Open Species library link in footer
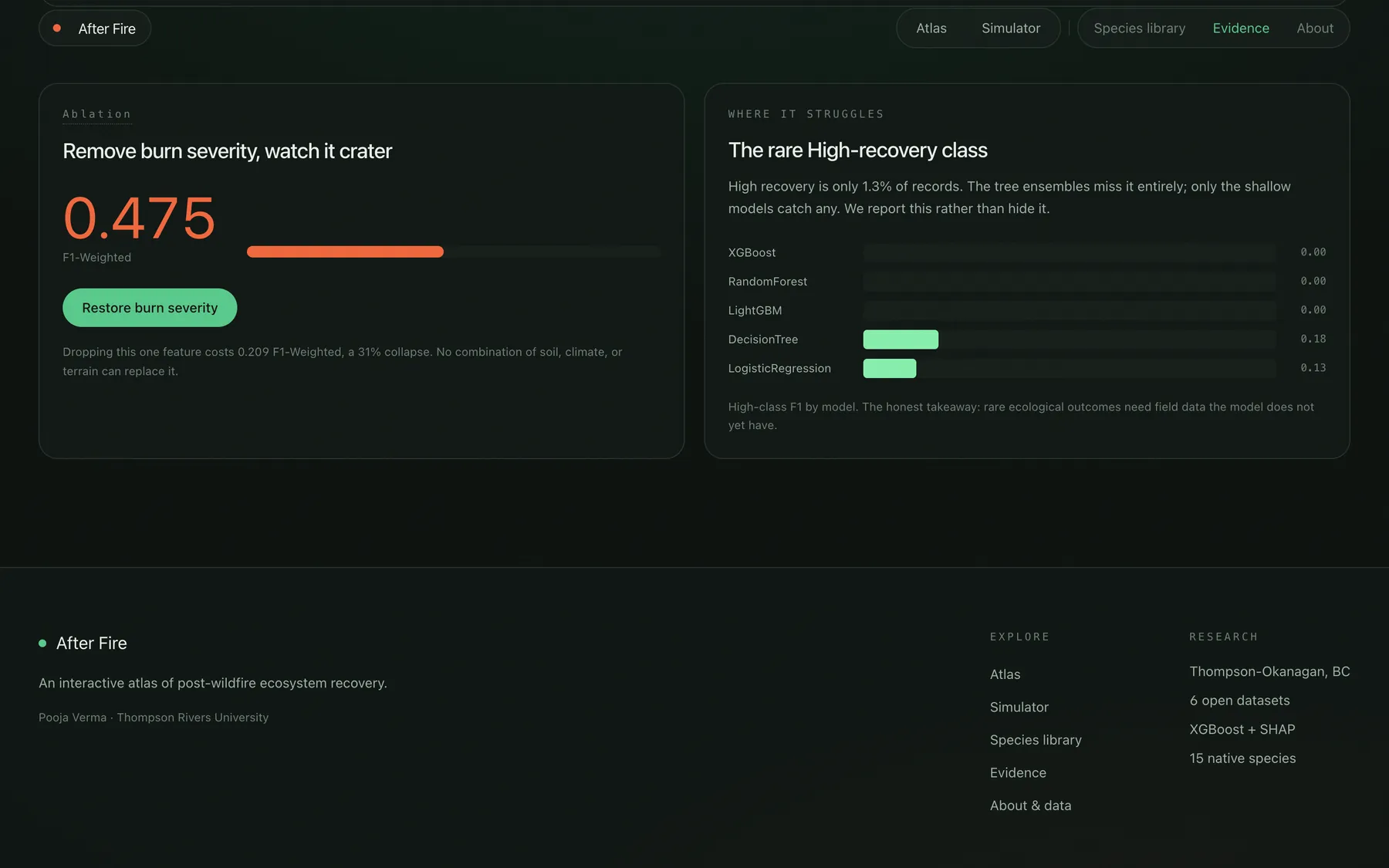 pyautogui.click(x=1036, y=740)
